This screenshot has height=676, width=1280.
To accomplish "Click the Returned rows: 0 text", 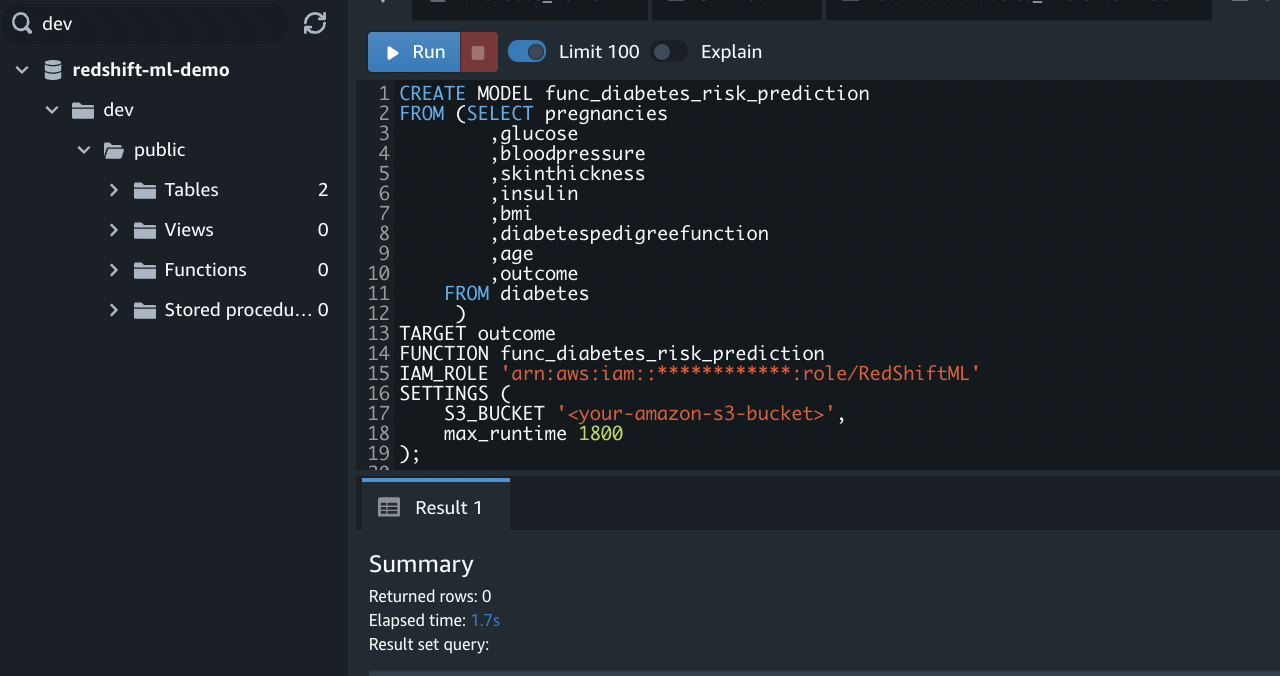I will 430,596.
